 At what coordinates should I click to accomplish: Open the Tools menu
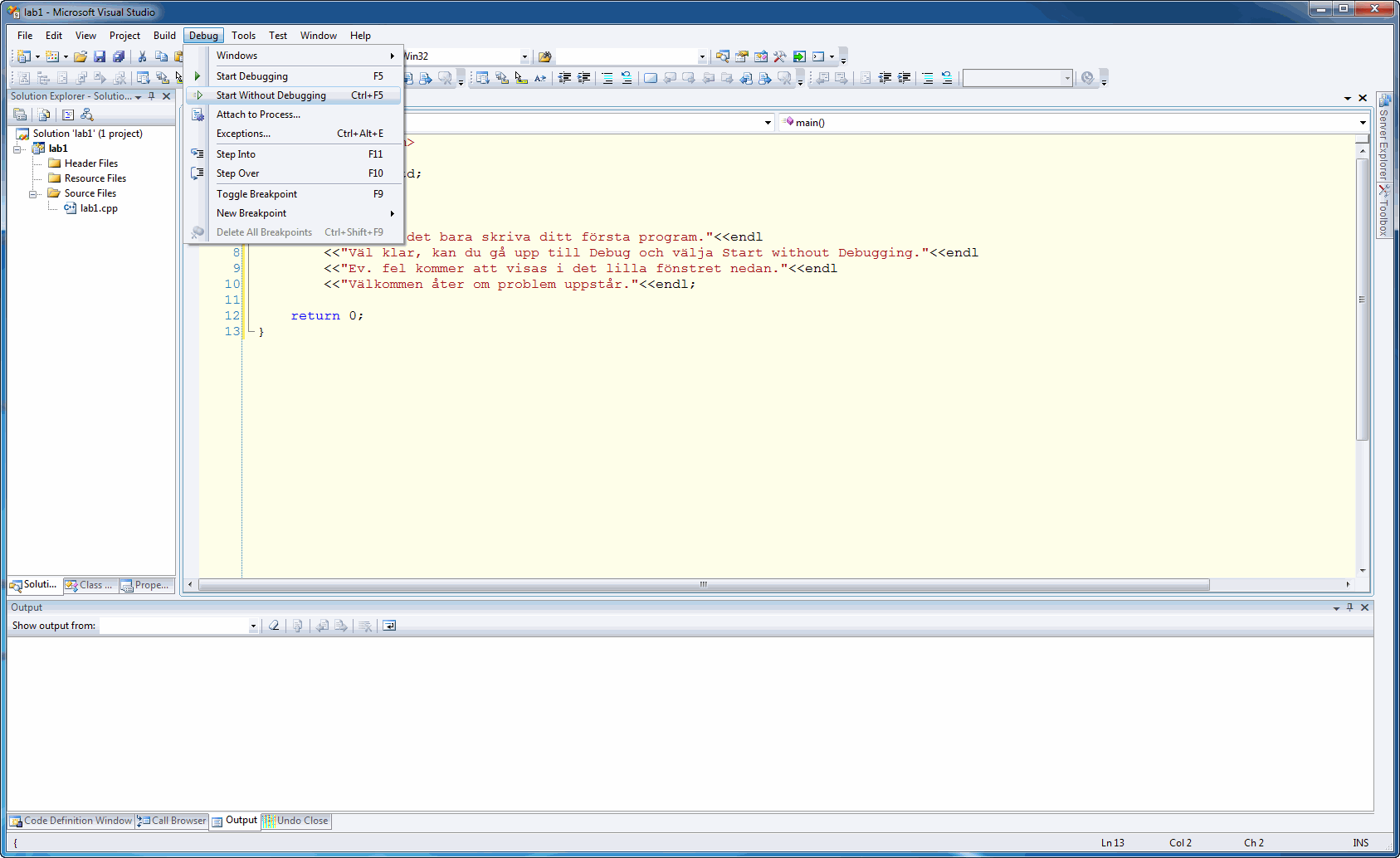[x=243, y=36]
